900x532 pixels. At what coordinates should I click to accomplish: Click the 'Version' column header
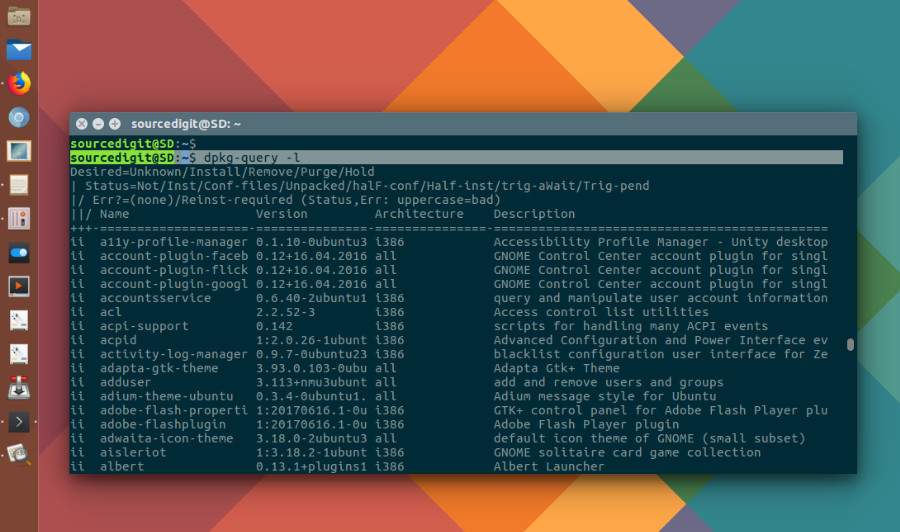(281, 214)
